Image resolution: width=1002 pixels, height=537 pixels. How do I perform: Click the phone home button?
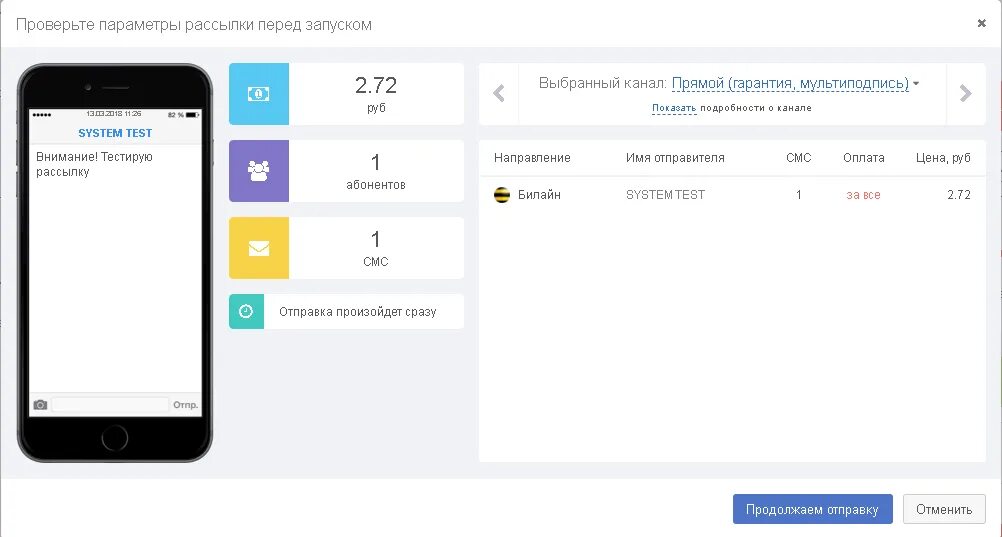click(115, 438)
